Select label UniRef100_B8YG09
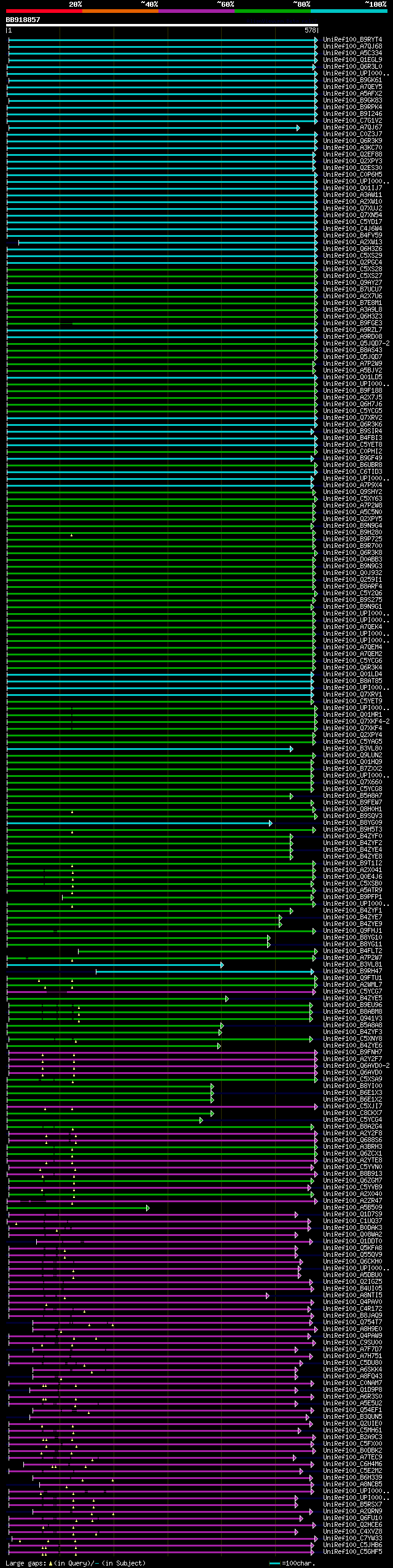This screenshot has height=1568, width=393. (352, 823)
